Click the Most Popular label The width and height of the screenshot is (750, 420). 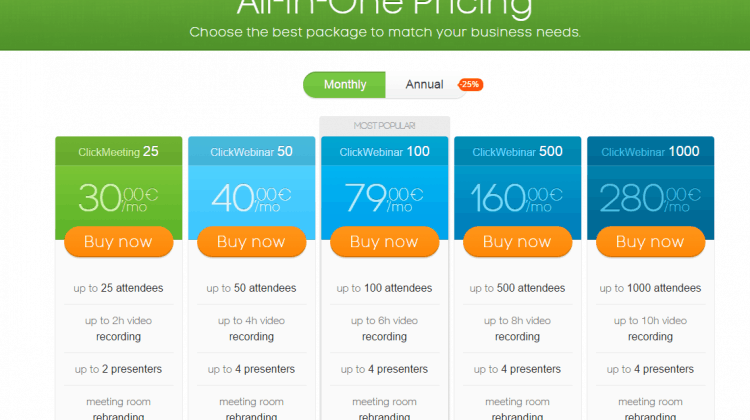[x=385, y=126]
